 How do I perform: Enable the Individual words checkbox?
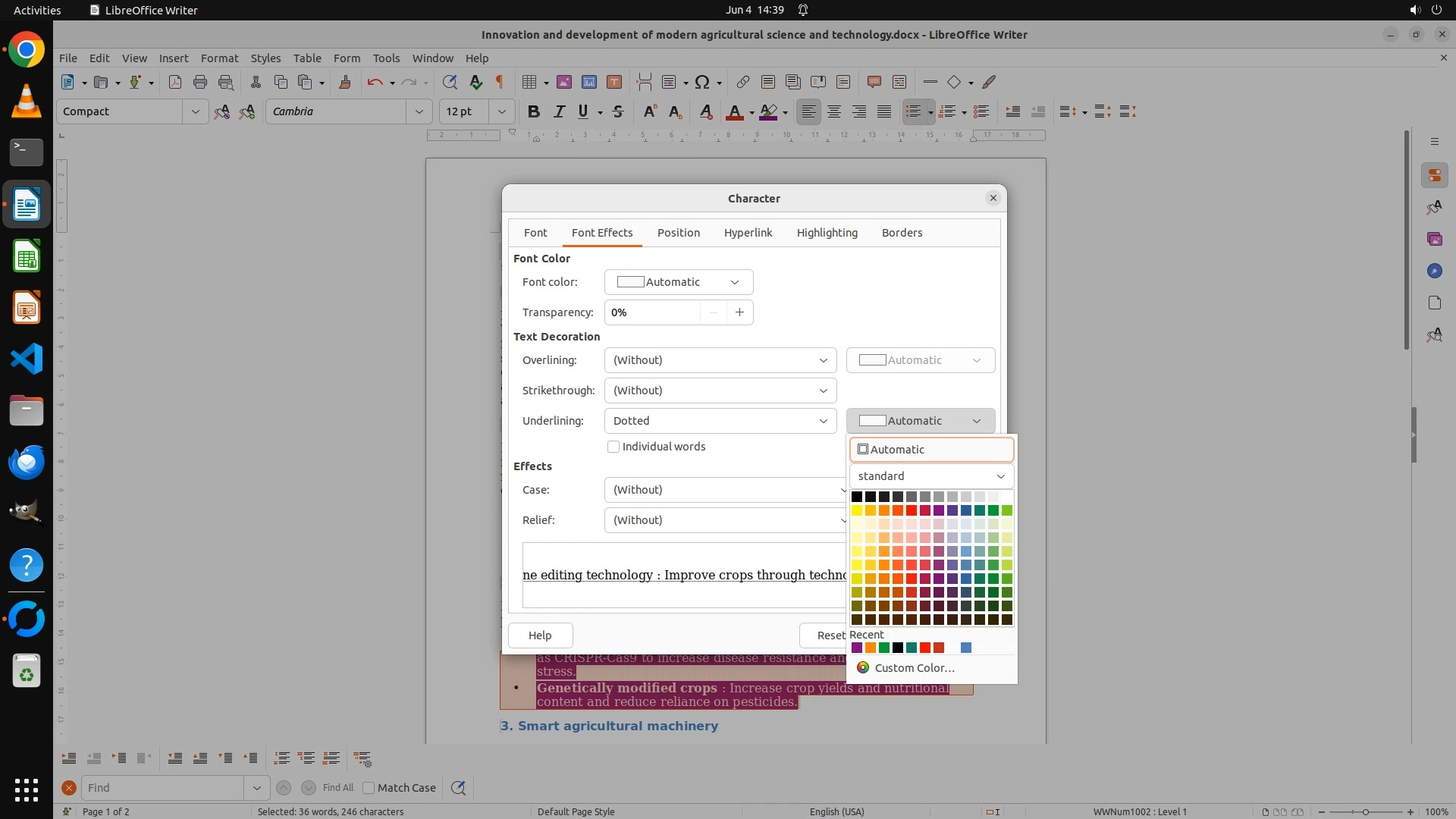tap(613, 447)
